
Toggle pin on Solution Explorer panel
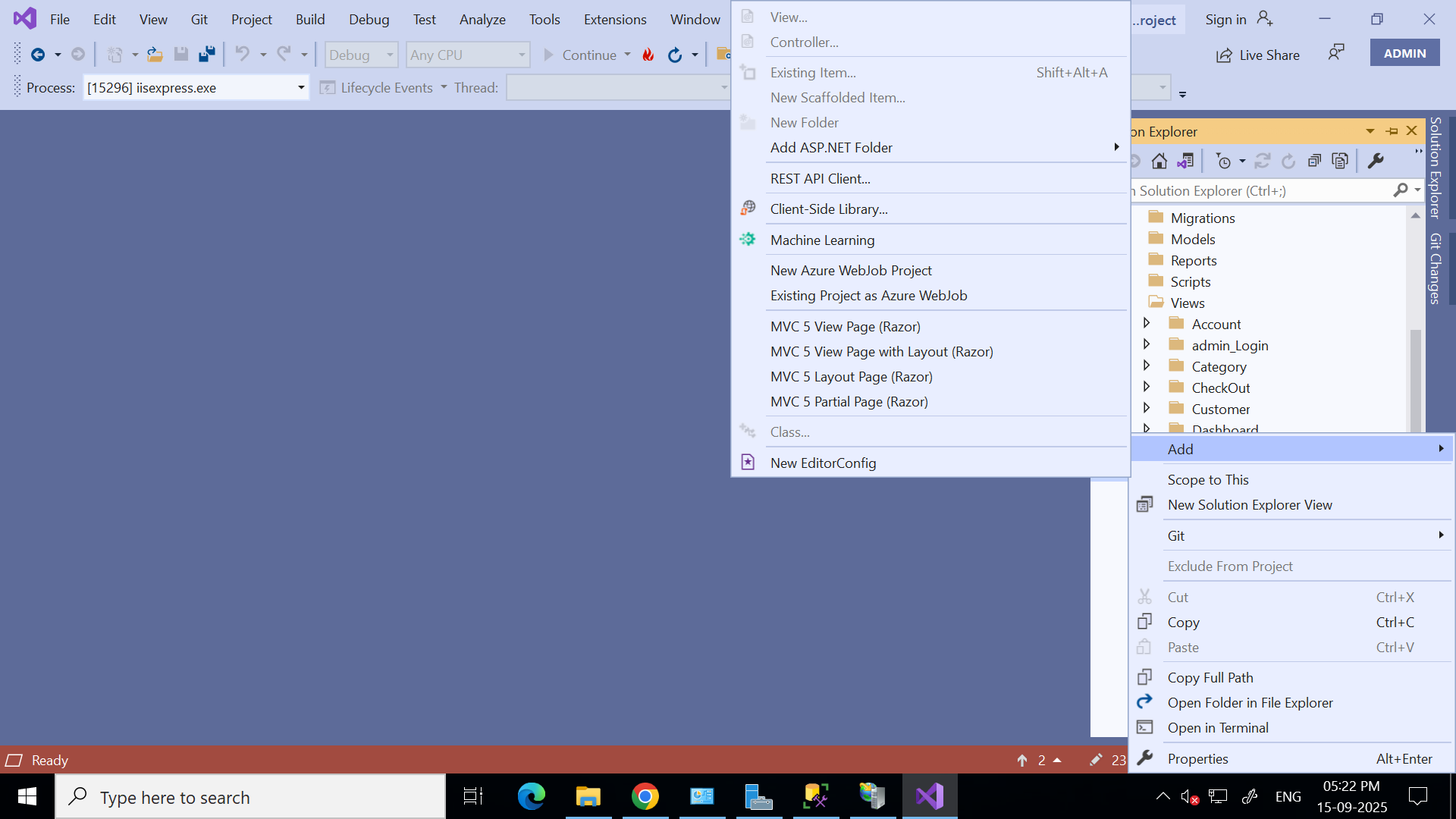1392,131
